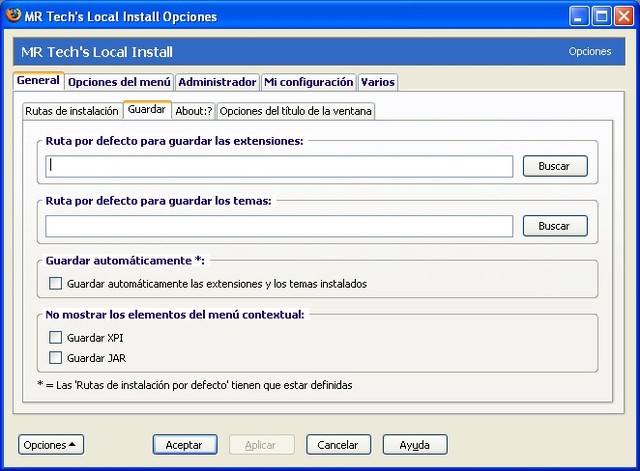The image size is (640, 471).
Task: Select the Administrador tab
Action: [x=217, y=82]
